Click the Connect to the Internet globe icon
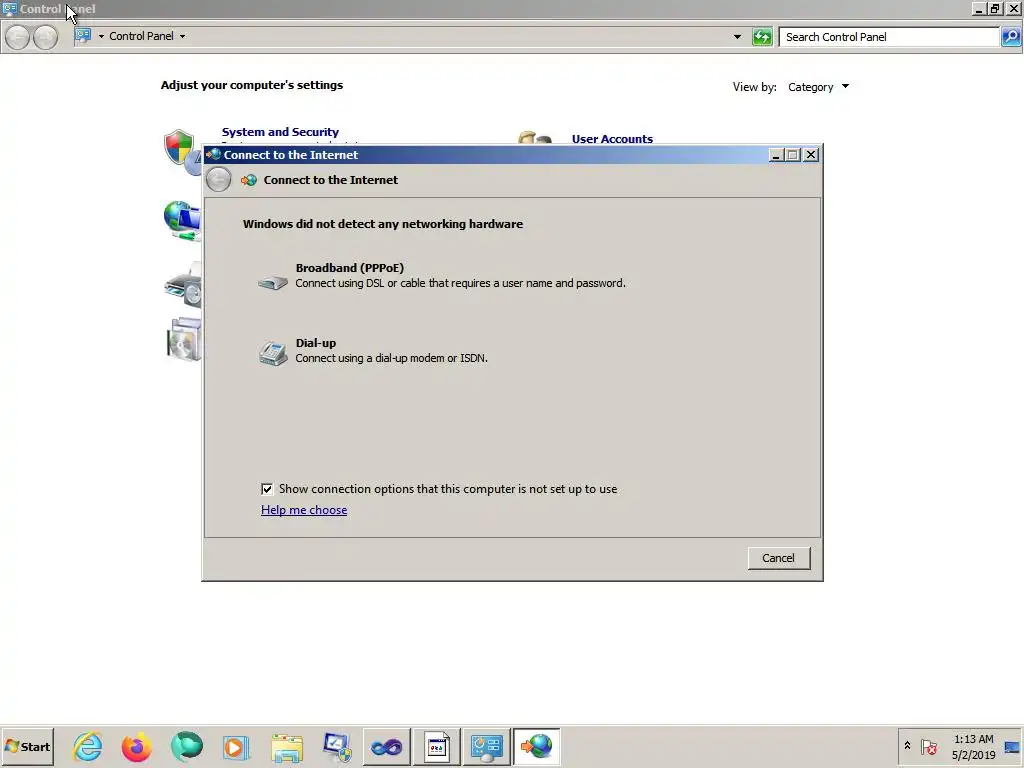This screenshot has height=768, width=1024. [248, 180]
